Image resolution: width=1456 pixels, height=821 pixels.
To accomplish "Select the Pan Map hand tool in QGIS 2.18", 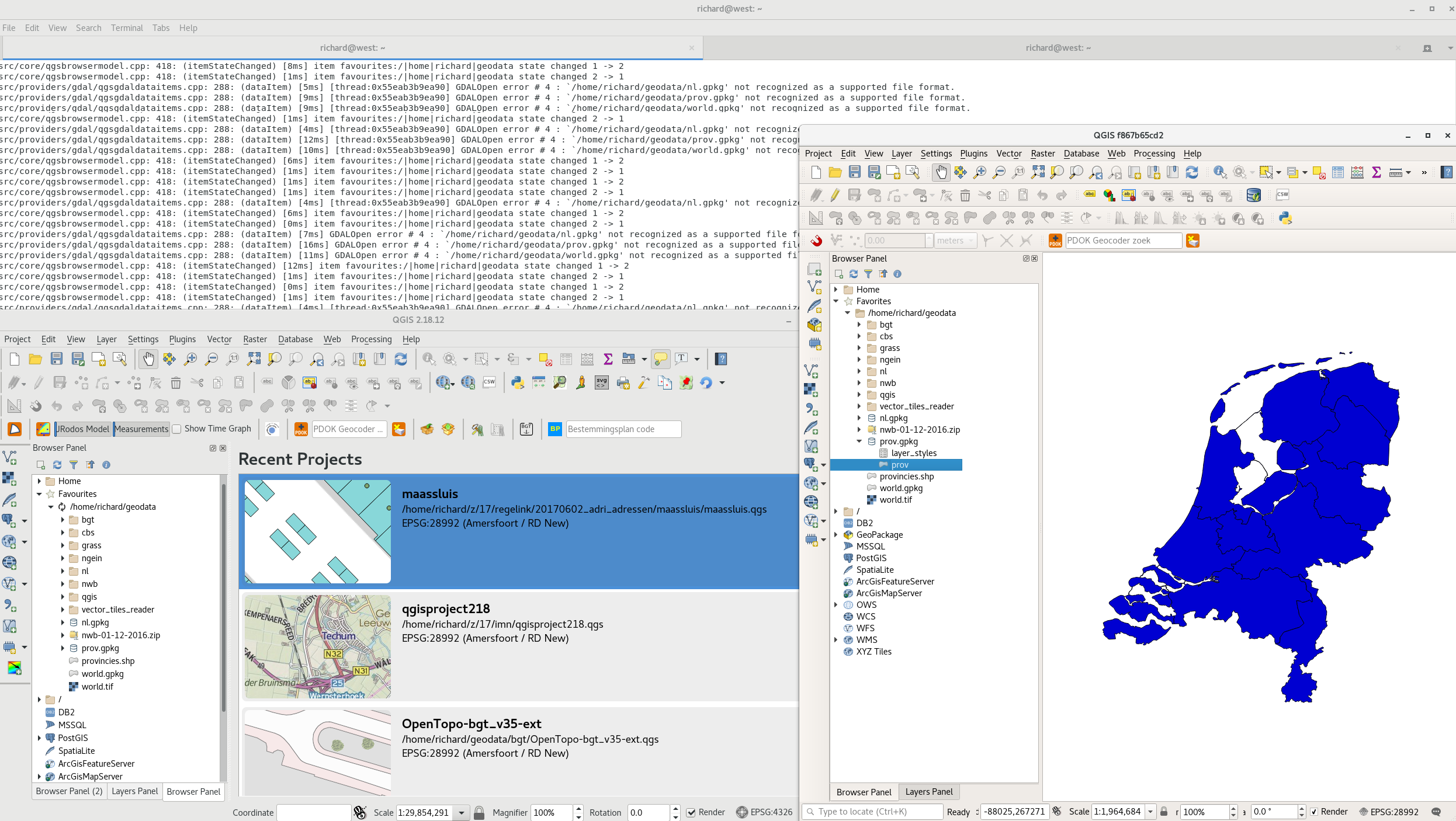I will (x=148, y=359).
